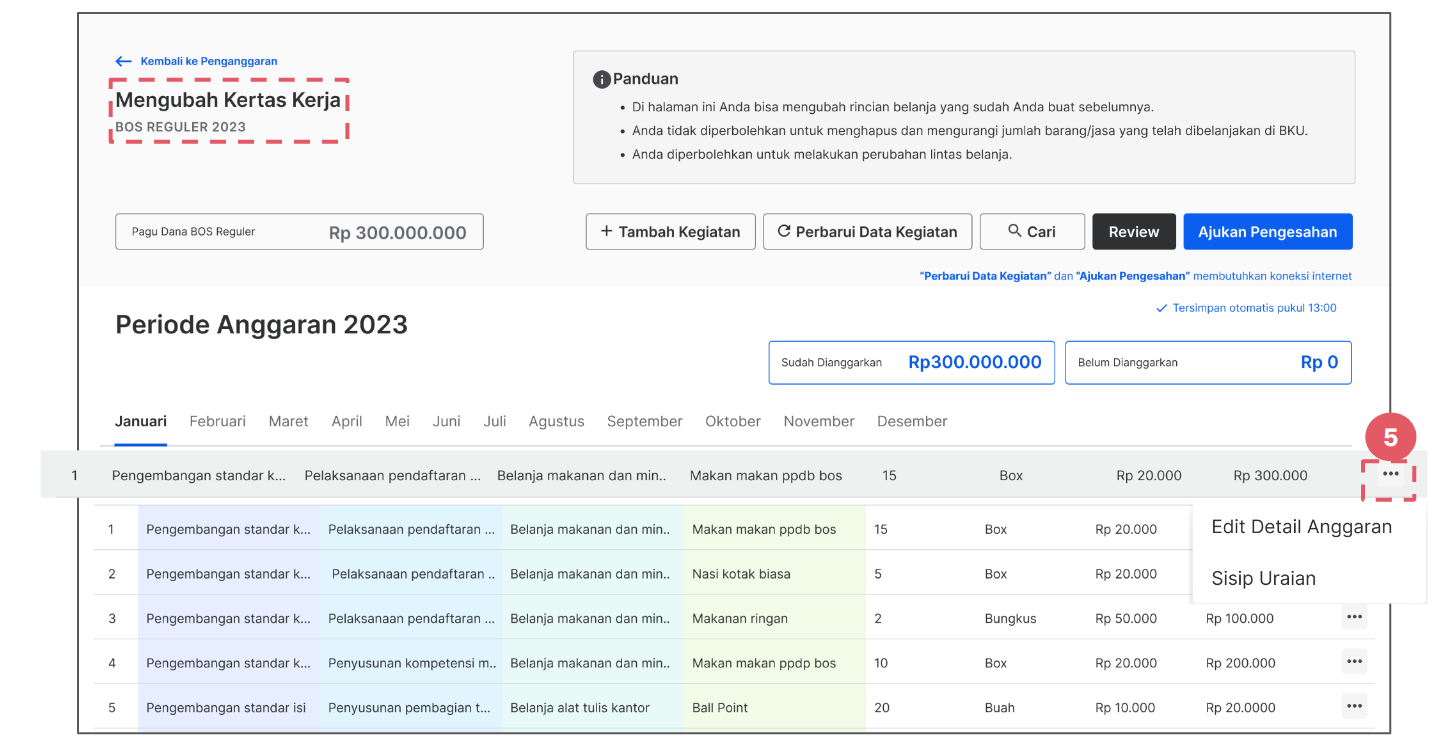This screenshot has width=1441, height=750.
Task: Click 'BOS REGULER 2023' subtitle
Action: (180, 127)
